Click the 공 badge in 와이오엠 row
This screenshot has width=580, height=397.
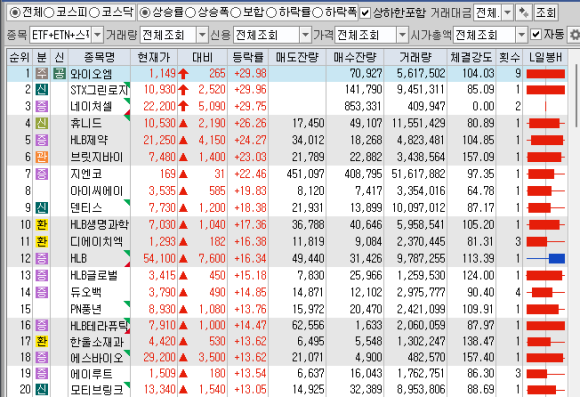coord(59,73)
